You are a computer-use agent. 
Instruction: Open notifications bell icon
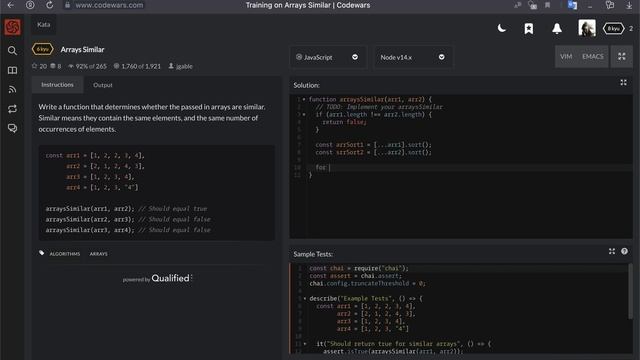point(557,29)
